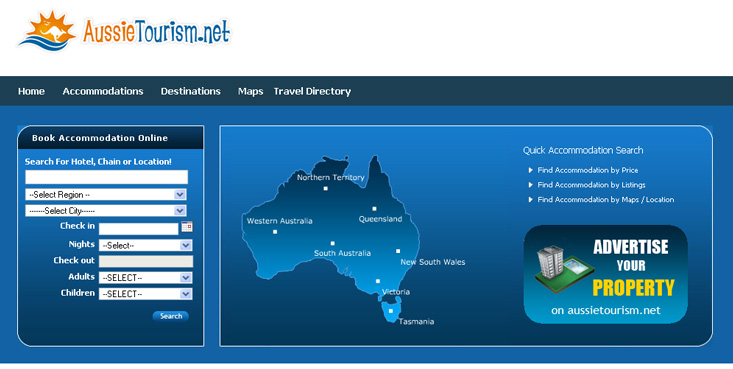733x369 pixels.
Task: Open the Nights dropdown
Action: [145, 245]
